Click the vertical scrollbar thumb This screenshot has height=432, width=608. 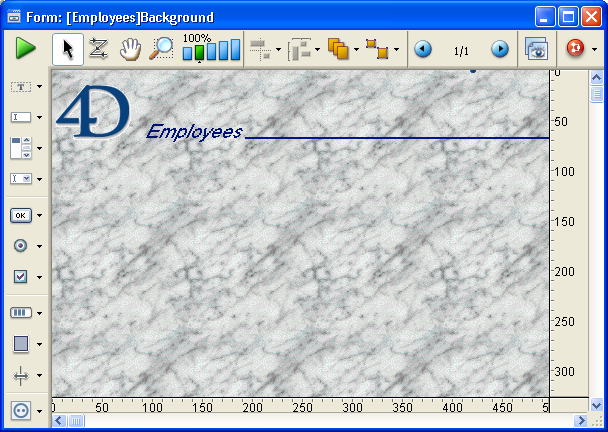click(x=596, y=94)
